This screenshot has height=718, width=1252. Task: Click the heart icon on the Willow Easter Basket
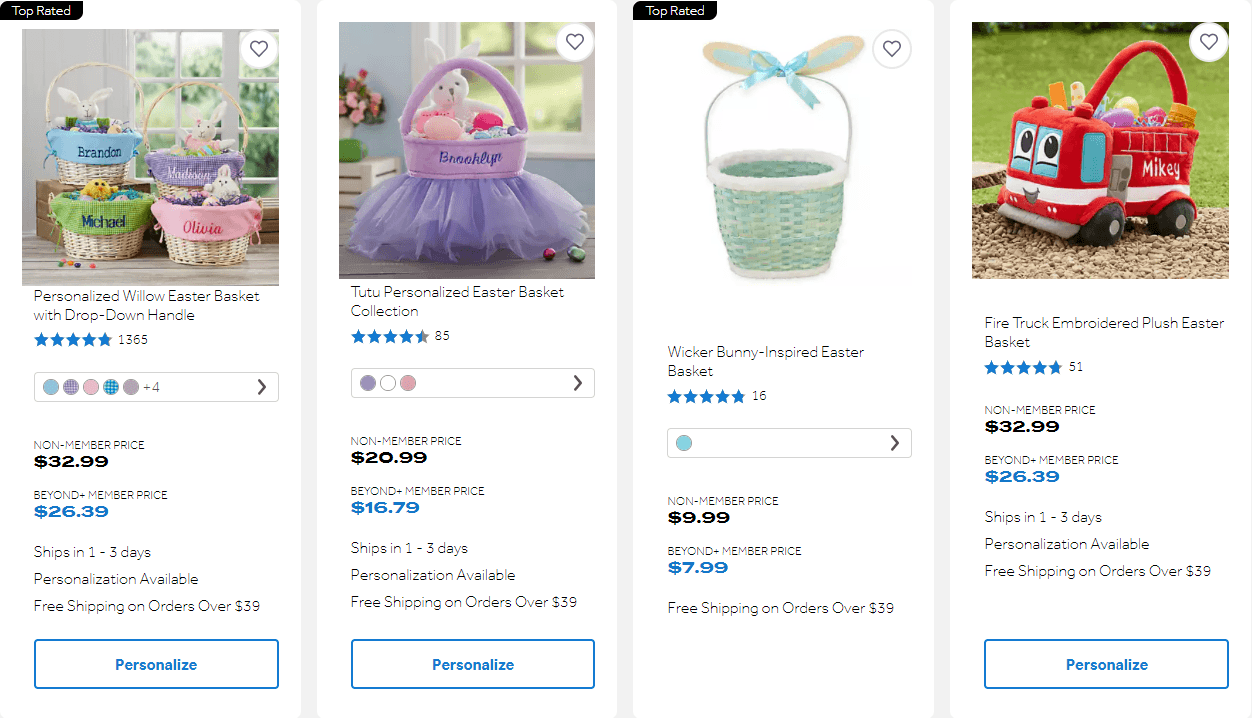(x=259, y=48)
